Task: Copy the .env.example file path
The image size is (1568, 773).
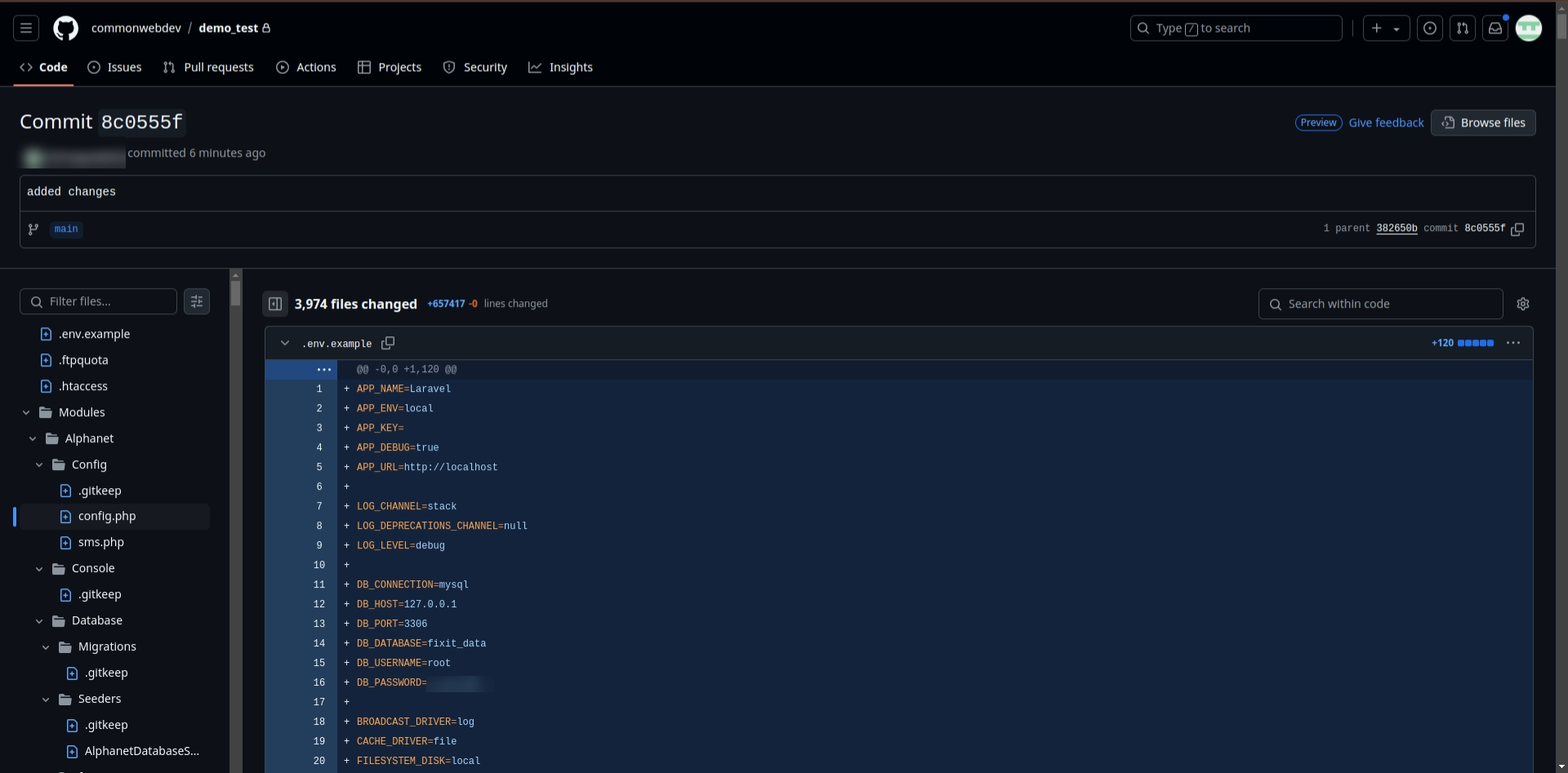Action: [x=388, y=344]
